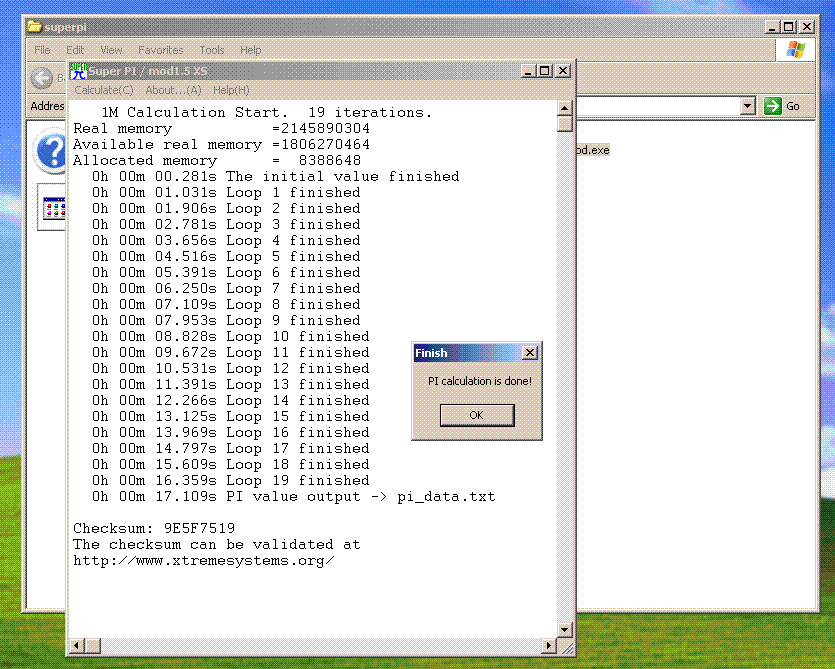835x669 pixels.
Task: Click the 'Loop 10 finished' line
Action: pos(231,337)
